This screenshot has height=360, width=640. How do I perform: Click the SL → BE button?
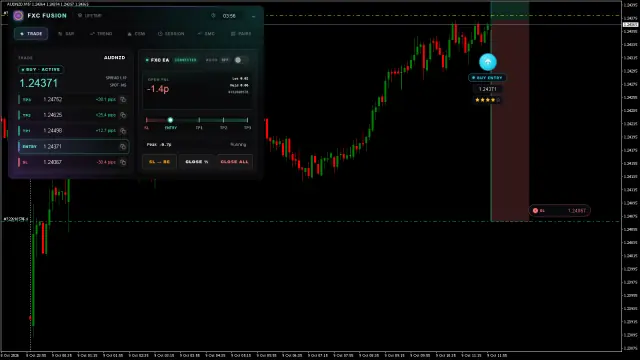[x=159, y=162]
